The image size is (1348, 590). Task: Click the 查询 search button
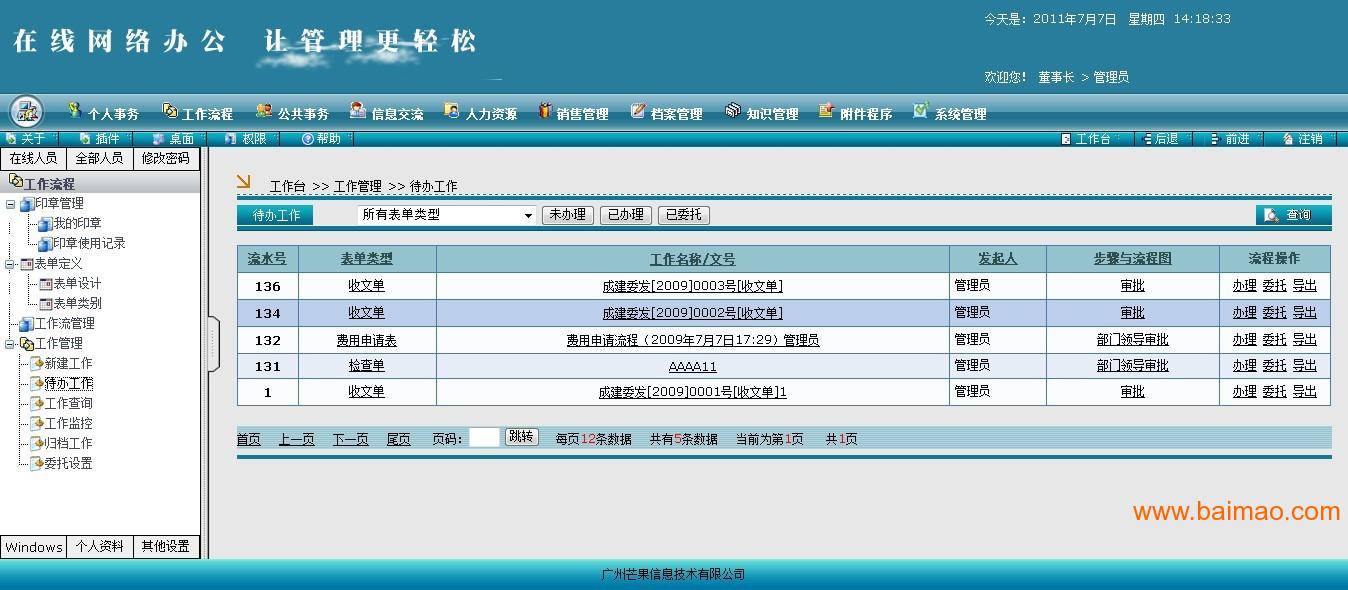[x=1294, y=214]
